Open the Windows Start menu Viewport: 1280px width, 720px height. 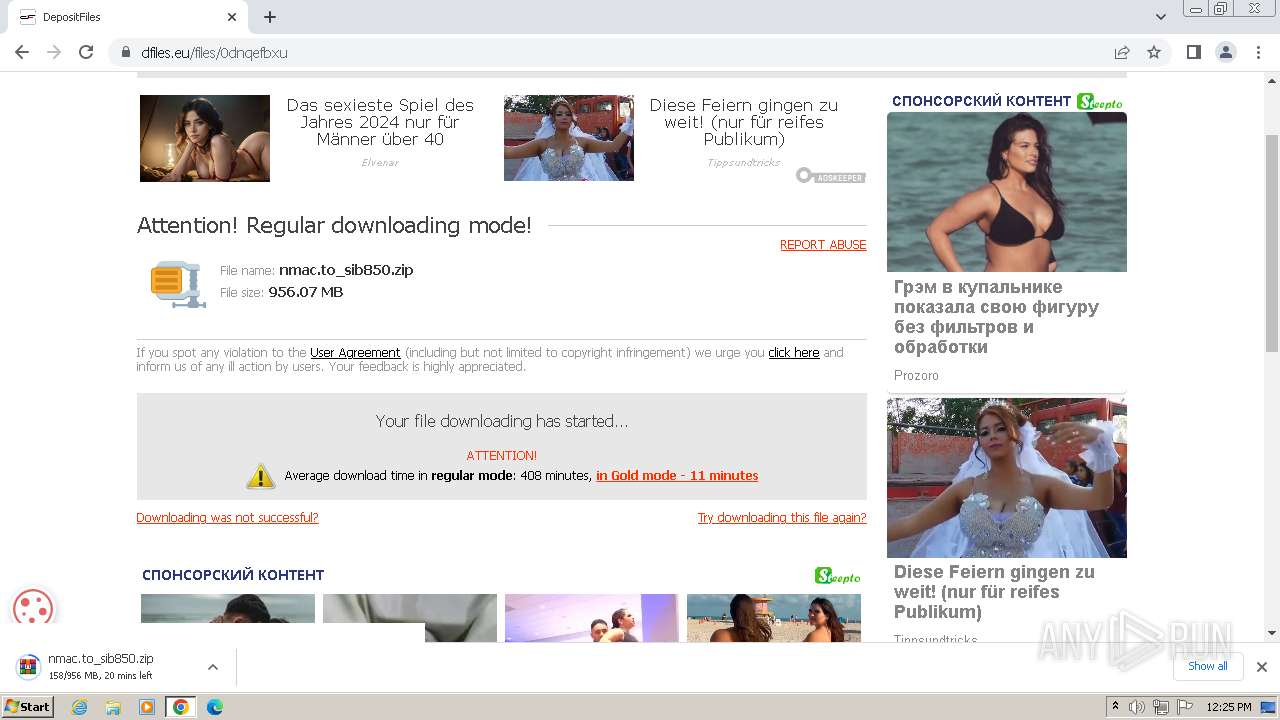pos(27,707)
